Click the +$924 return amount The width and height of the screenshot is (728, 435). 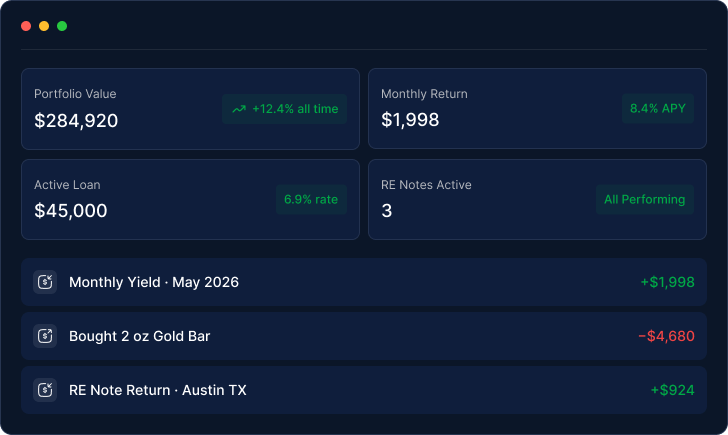coord(673,390)
